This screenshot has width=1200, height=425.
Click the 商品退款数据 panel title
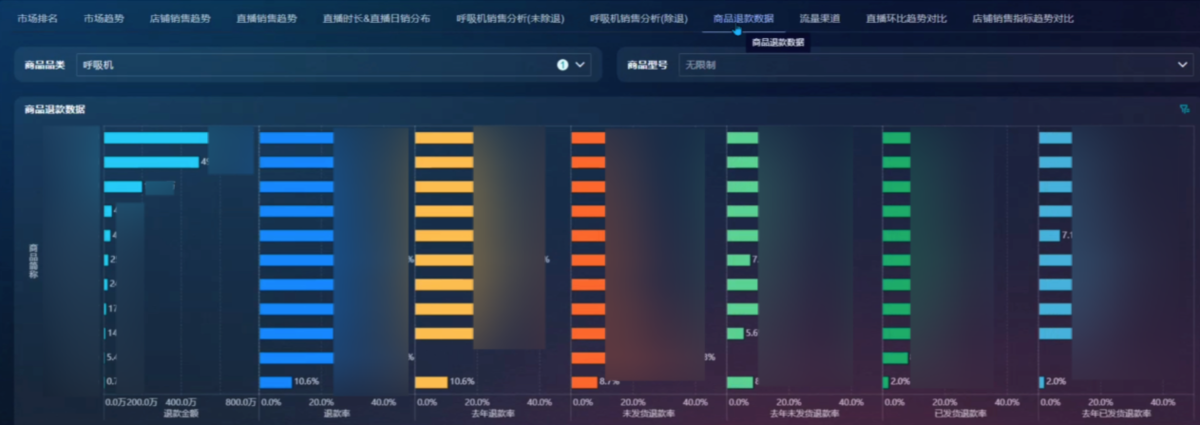click(55, 109)
